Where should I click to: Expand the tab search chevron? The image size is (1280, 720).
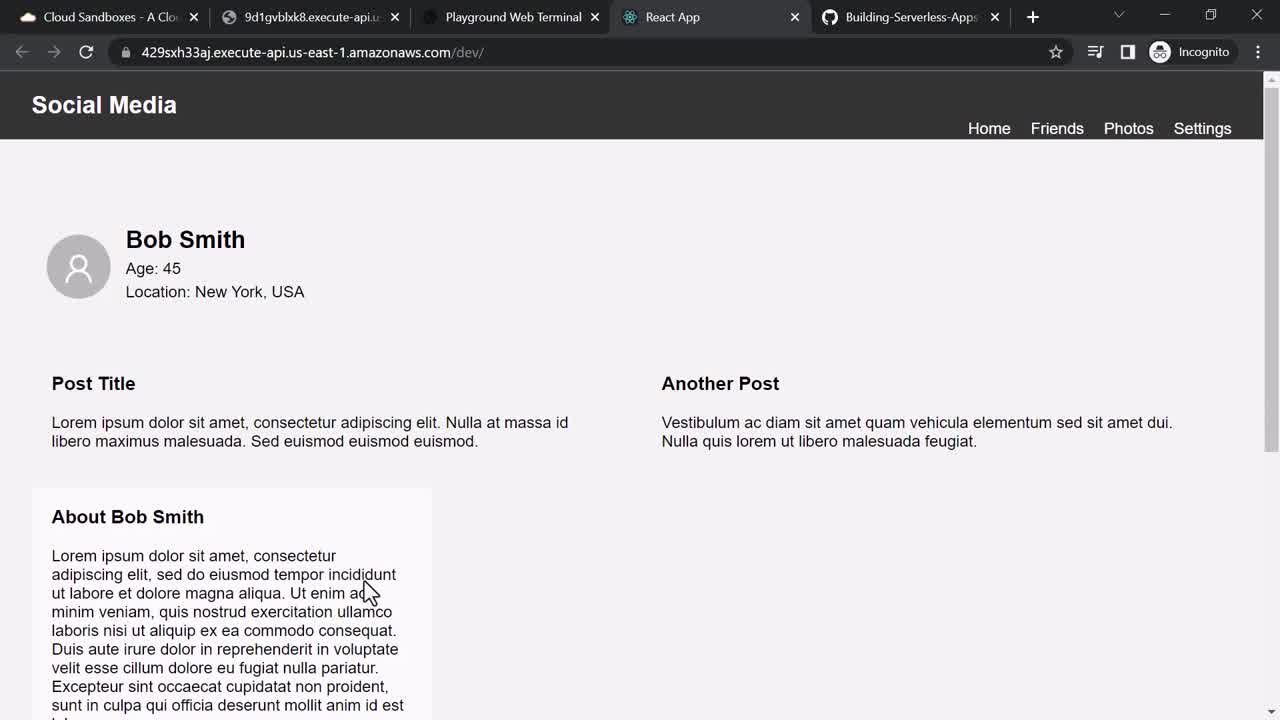[x=1119, y=15]
